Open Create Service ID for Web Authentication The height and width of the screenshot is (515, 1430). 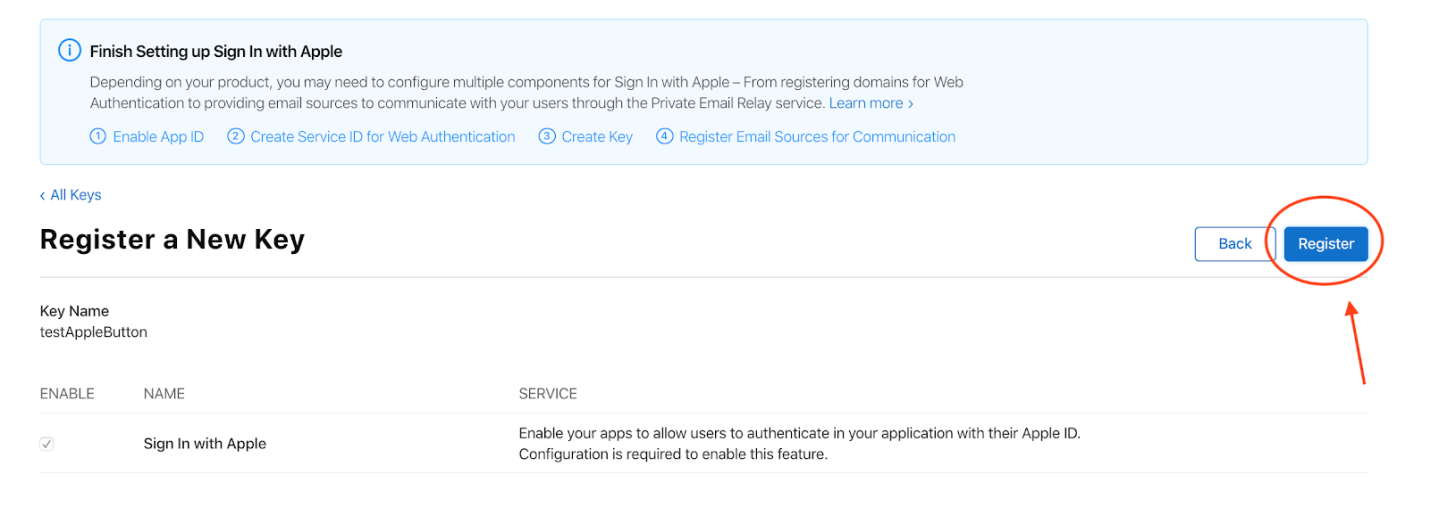pyautogui.click(x=371, y=137)
